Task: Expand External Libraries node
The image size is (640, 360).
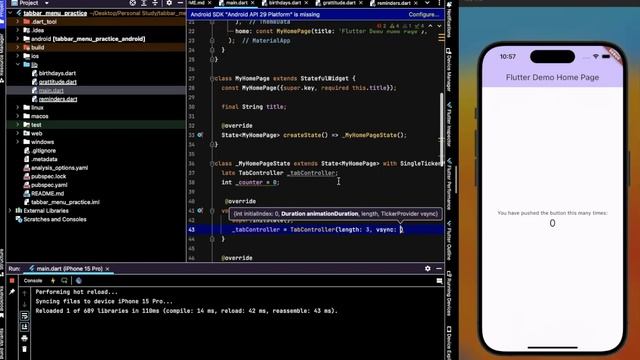Action: pyautogui.click(x=10, y=211)
